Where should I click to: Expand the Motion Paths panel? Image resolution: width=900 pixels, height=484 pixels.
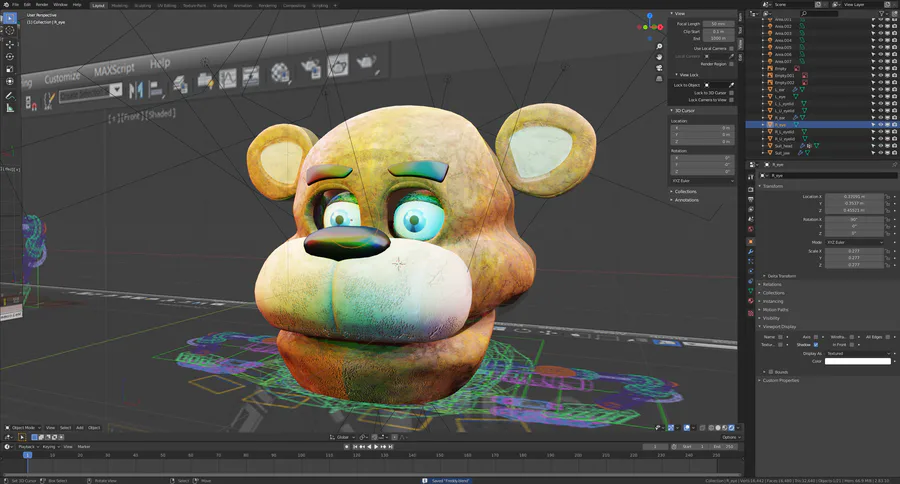(x=774, y=310)
